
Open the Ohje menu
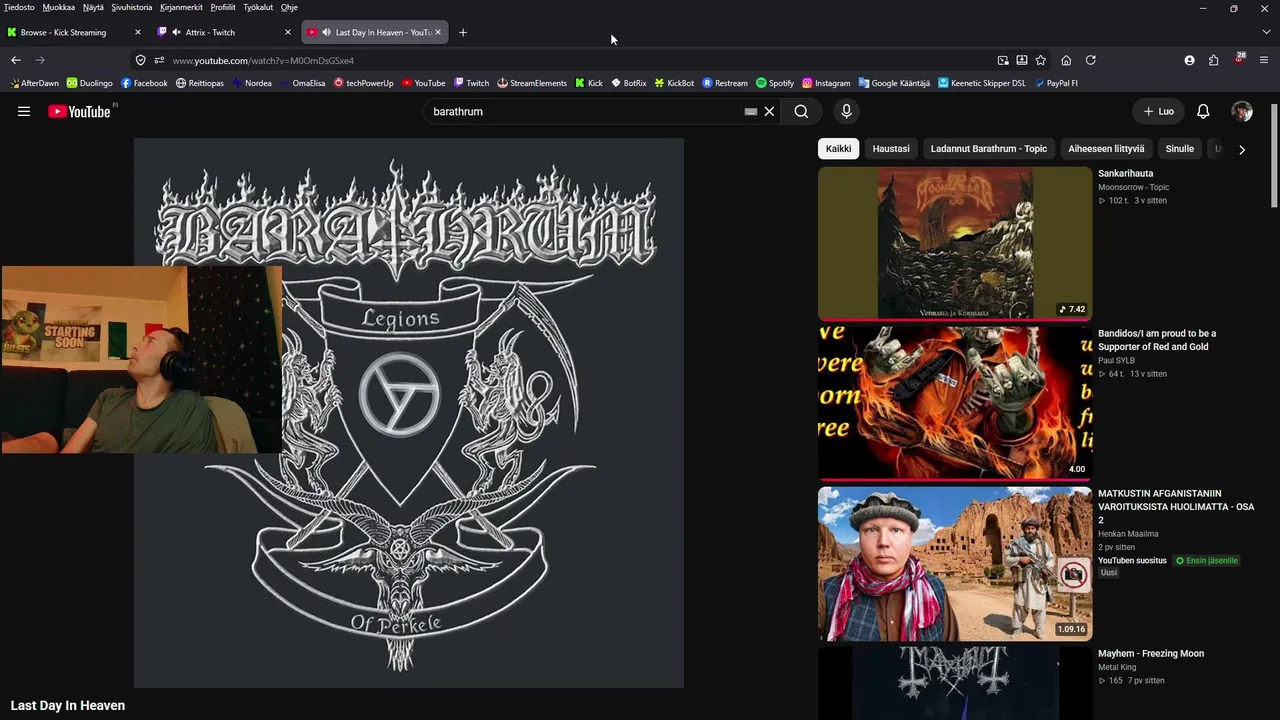(289, 7)
